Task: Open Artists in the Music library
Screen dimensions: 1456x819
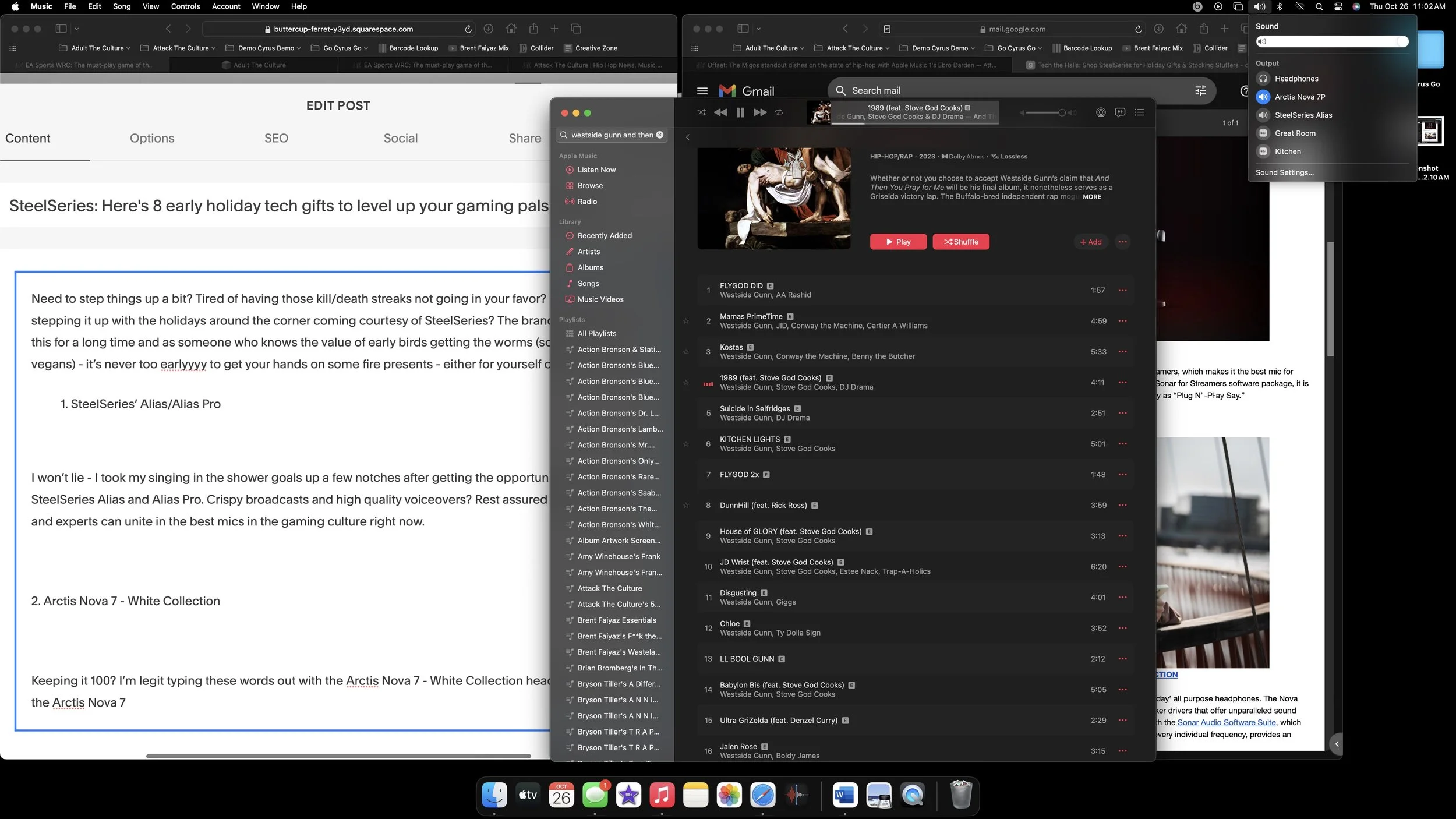Action: [x=589, y=252]
